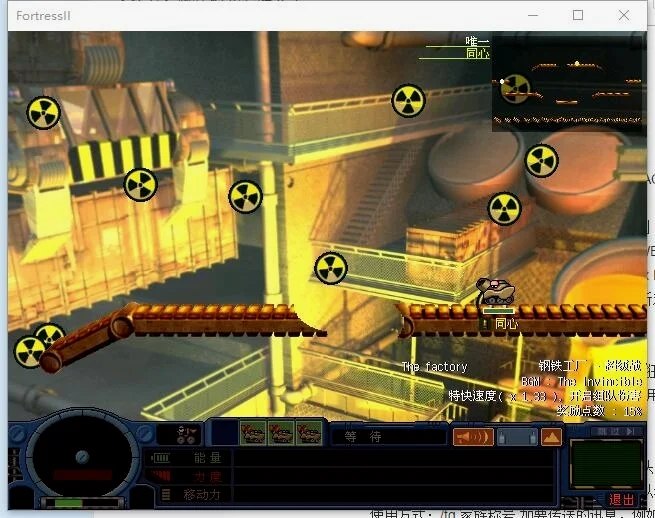Select the first tank icon in the HUD
Viewport: 655px width, 518px height.
click(253, 433)
